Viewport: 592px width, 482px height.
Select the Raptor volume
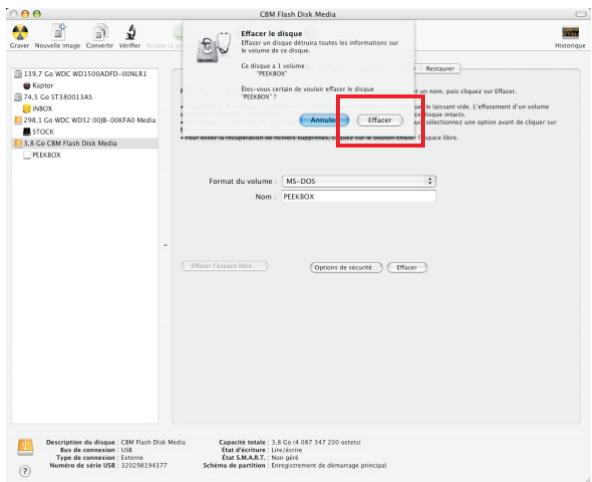coord(38,86)
